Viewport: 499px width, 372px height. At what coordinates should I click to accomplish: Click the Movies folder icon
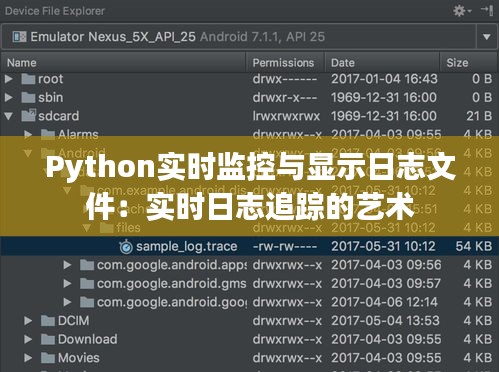(x=48, y=358)
